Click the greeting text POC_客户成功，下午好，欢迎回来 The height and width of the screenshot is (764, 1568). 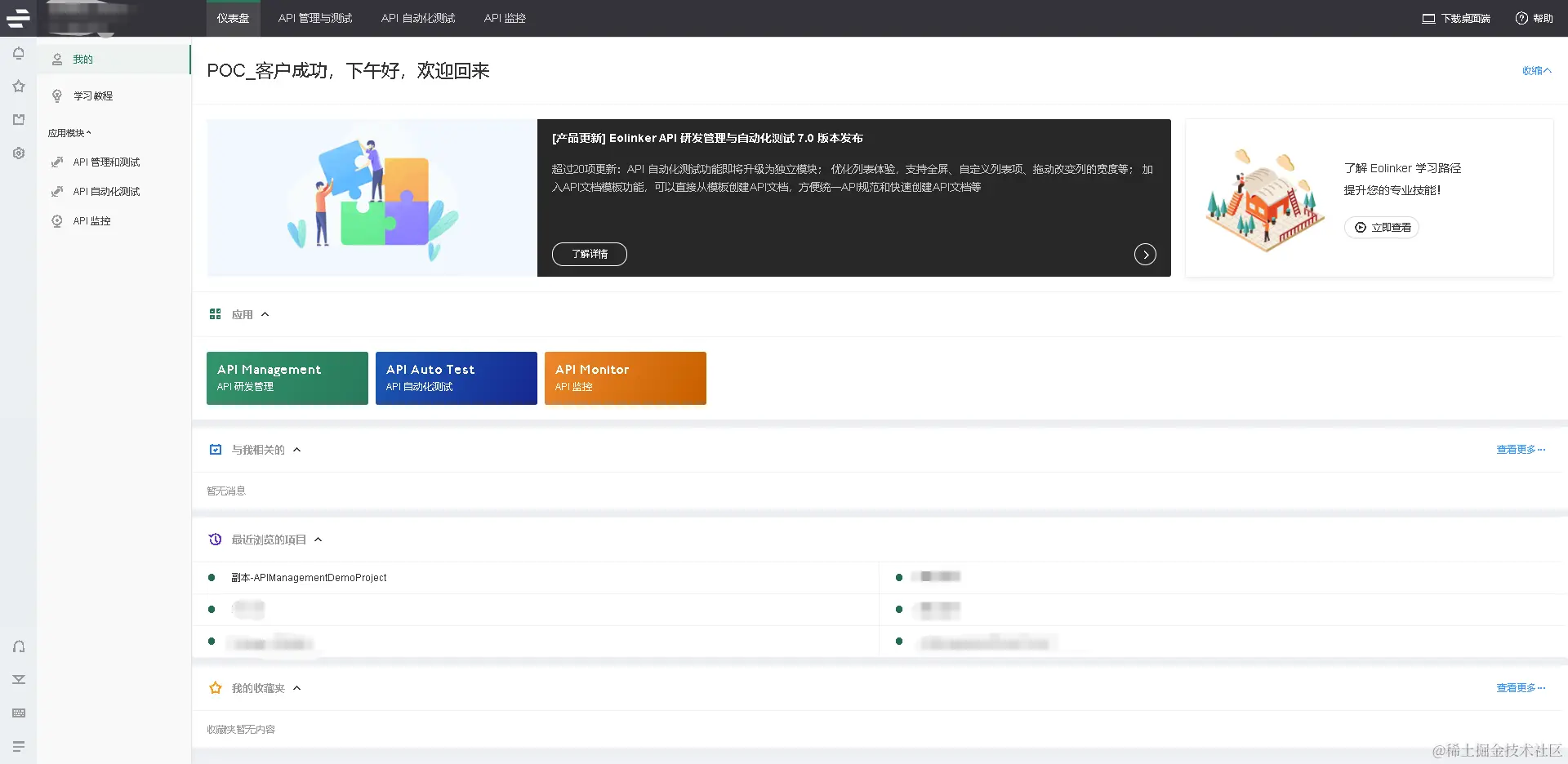click(x=348, y=71)
